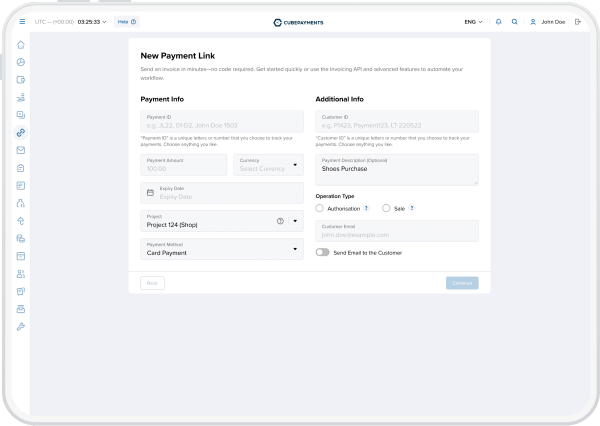Open the Currency dropdown
This screenshot has height=426, width=600.
coord(268,164)
